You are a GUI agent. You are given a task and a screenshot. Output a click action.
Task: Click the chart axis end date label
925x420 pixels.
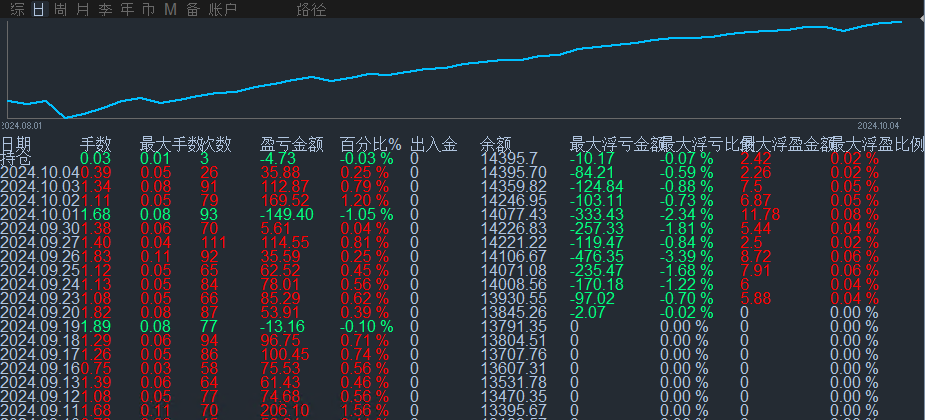point(878,126)
